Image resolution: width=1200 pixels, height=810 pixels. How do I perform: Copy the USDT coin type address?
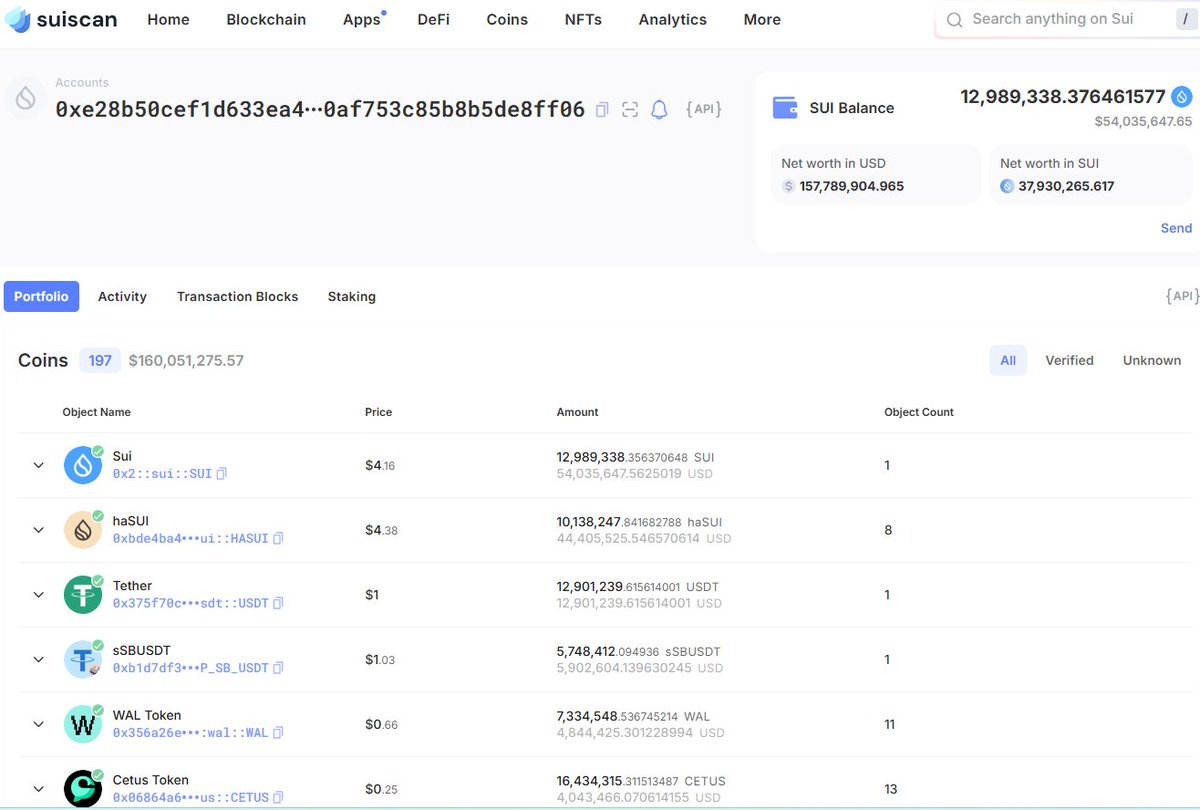click(278, 603)
